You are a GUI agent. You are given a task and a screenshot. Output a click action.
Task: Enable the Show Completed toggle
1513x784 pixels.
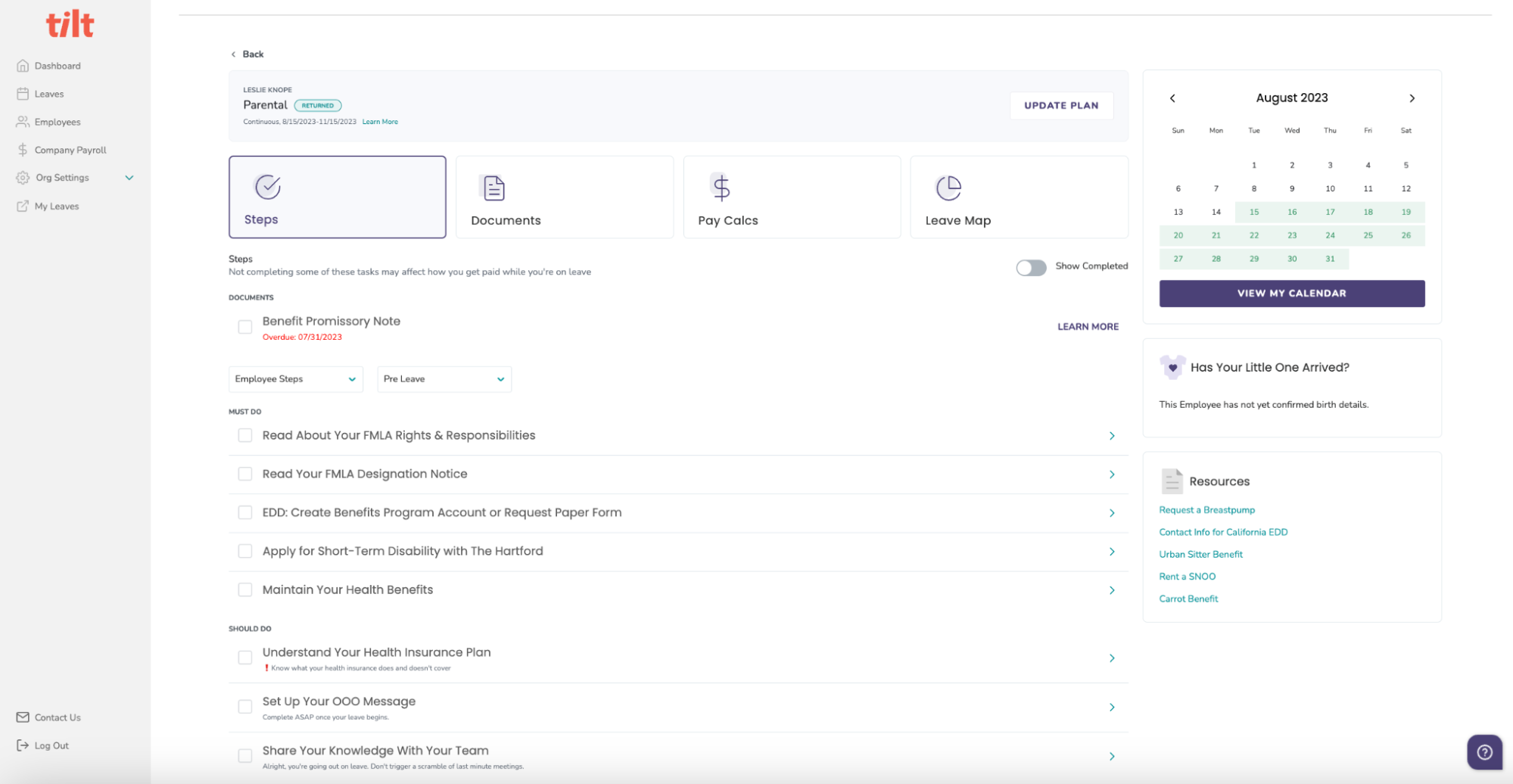point(1031,268)
